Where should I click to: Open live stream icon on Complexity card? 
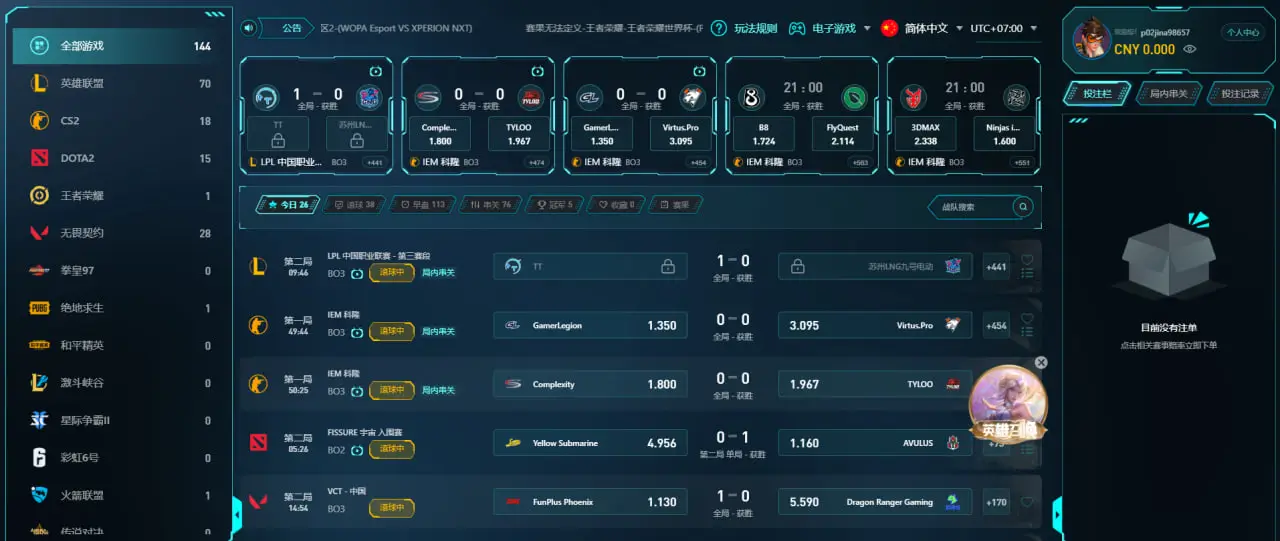click(x=537, y=71)
